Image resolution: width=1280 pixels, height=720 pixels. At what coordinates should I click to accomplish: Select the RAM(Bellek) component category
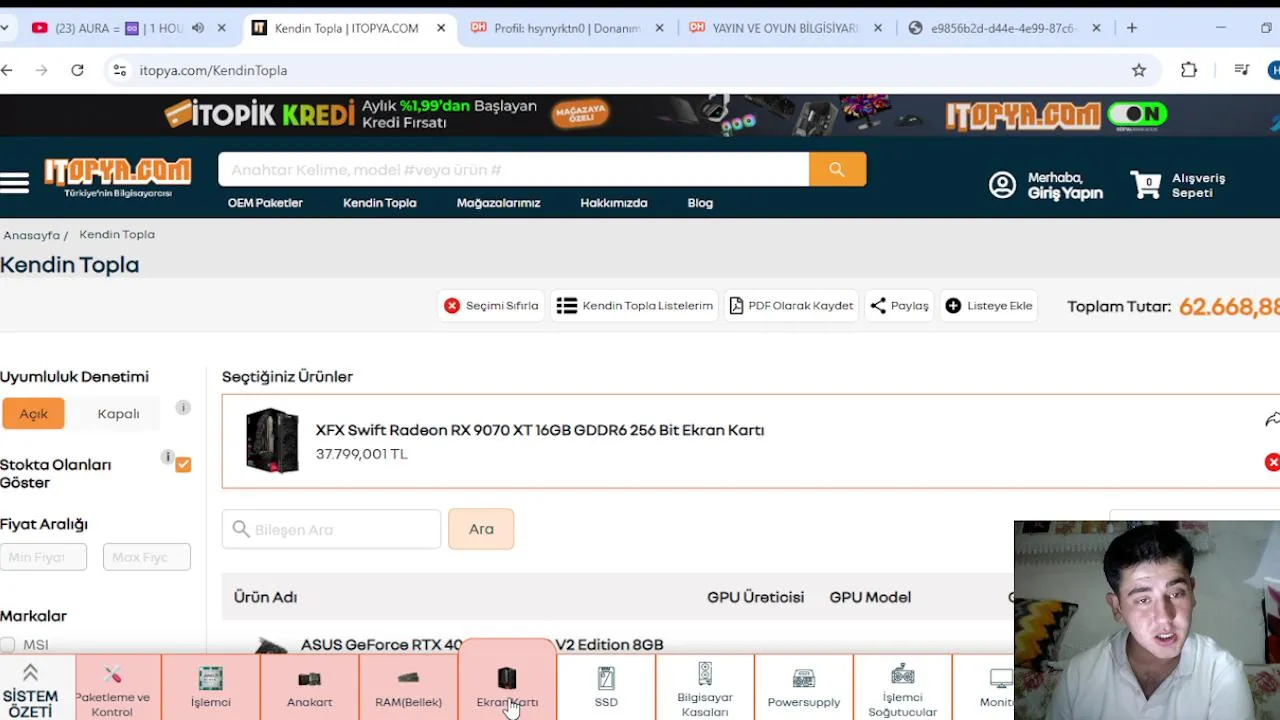[x=408, y=688]
